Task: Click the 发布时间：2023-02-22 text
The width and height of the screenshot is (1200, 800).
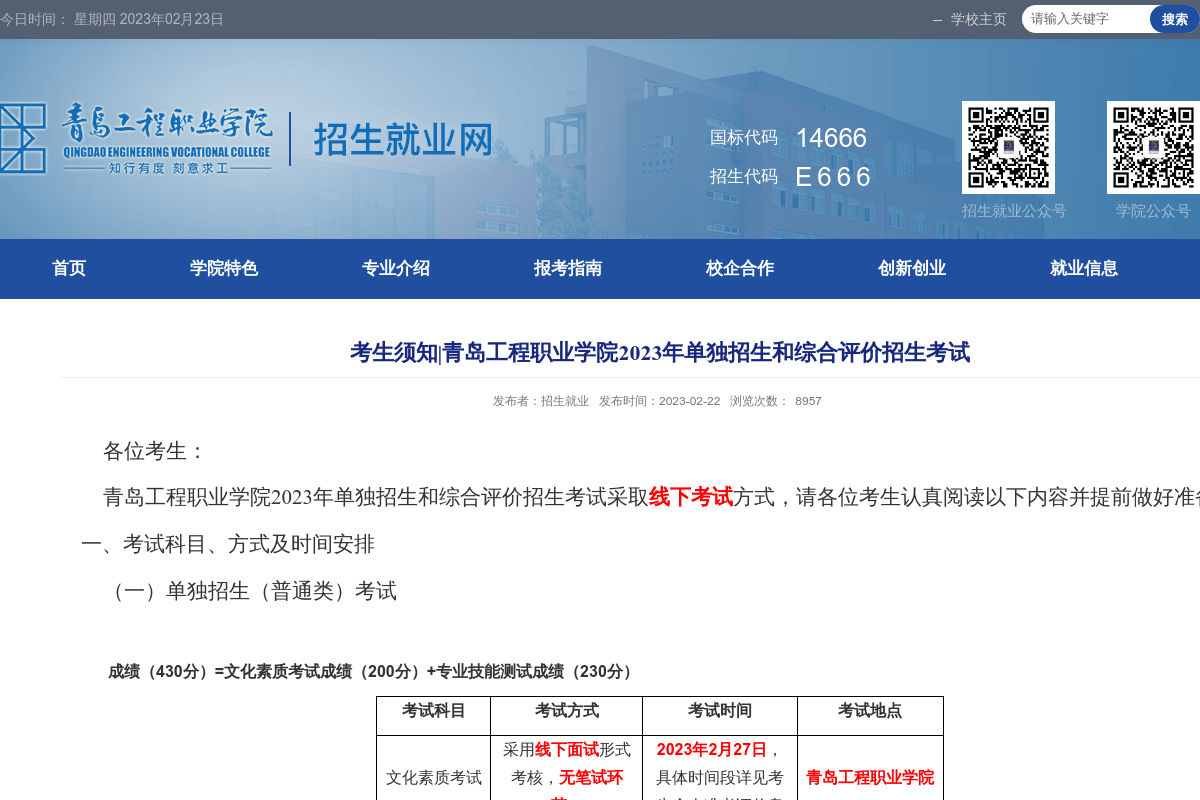Action: tap(659, 401)
